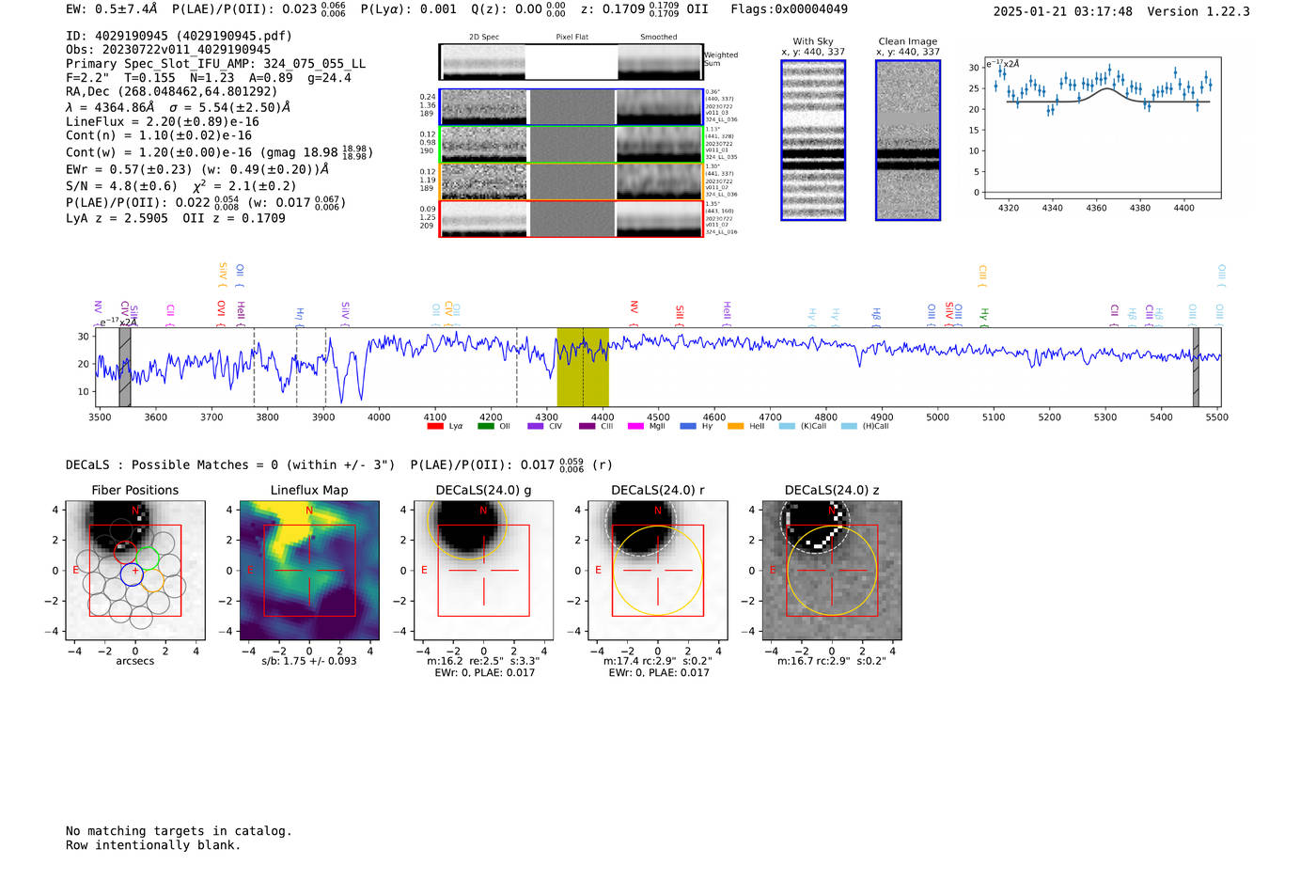
Task: Click the 'Row intentionally blank.' text
Action: point(153,845)
